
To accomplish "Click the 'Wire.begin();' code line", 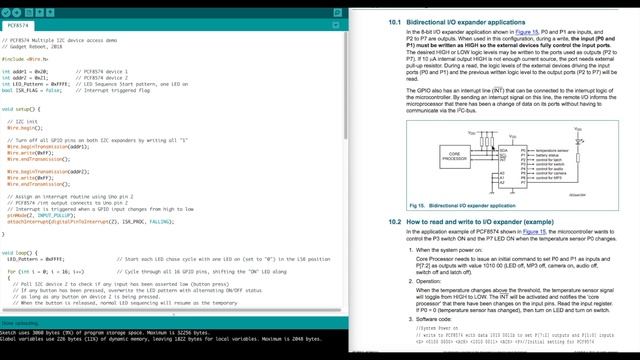I will [x=24, y=128].
